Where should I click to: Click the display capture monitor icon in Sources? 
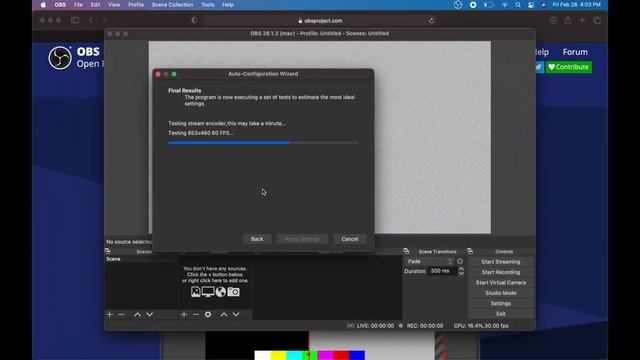coord(208,291)
